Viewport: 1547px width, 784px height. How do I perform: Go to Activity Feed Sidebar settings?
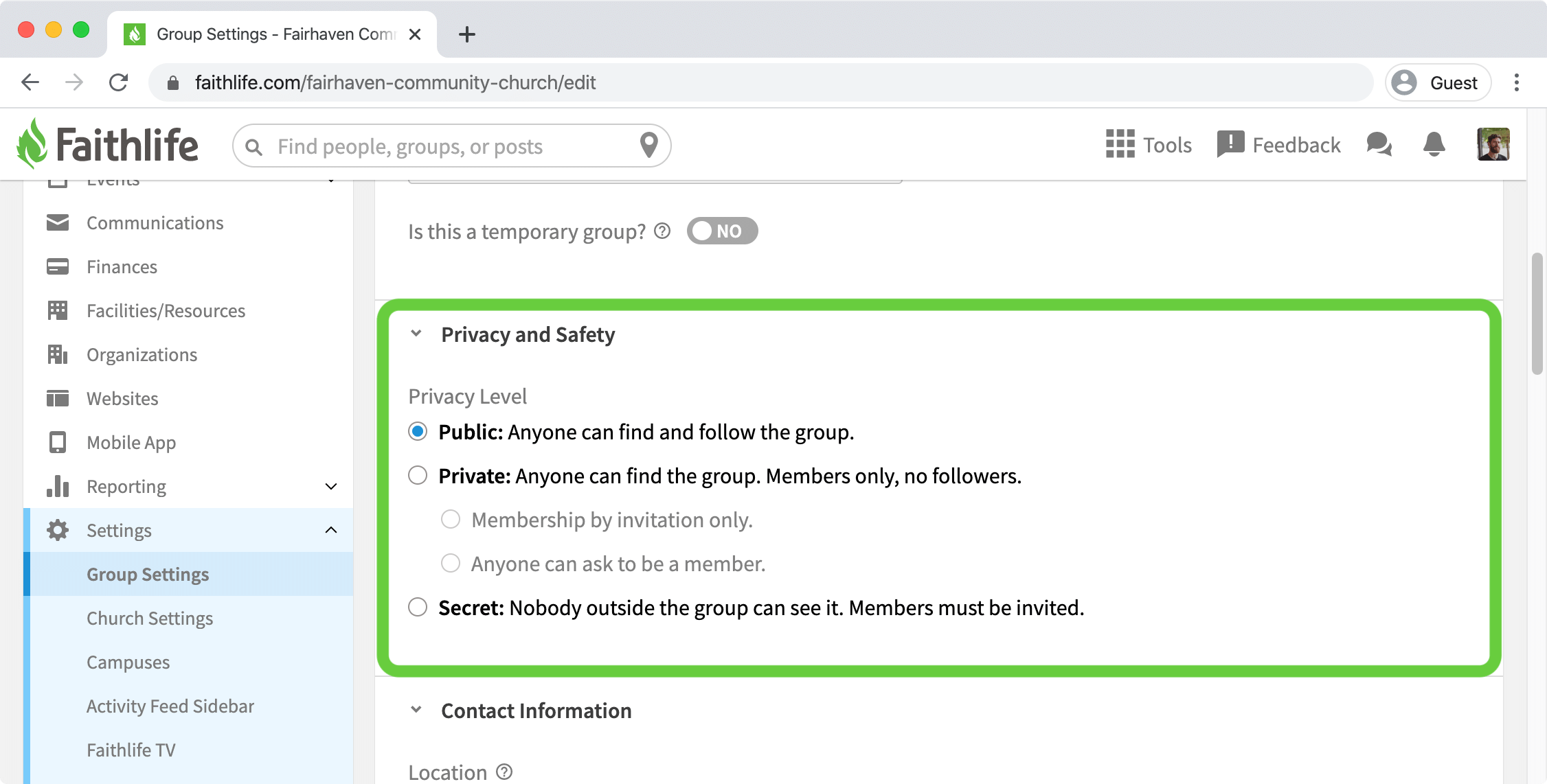170,706
